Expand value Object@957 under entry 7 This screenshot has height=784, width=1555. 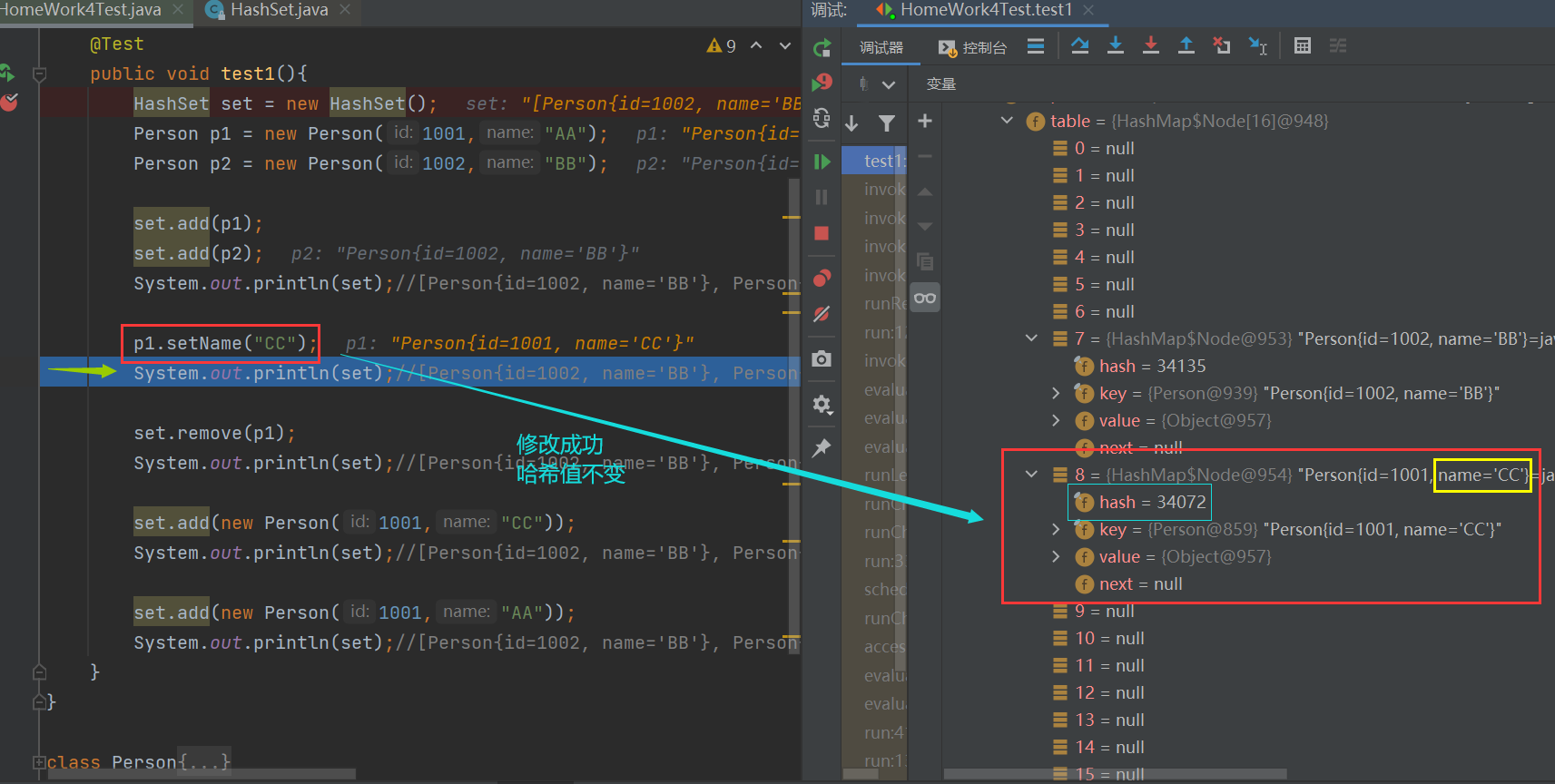click(x=1056, y=420)
